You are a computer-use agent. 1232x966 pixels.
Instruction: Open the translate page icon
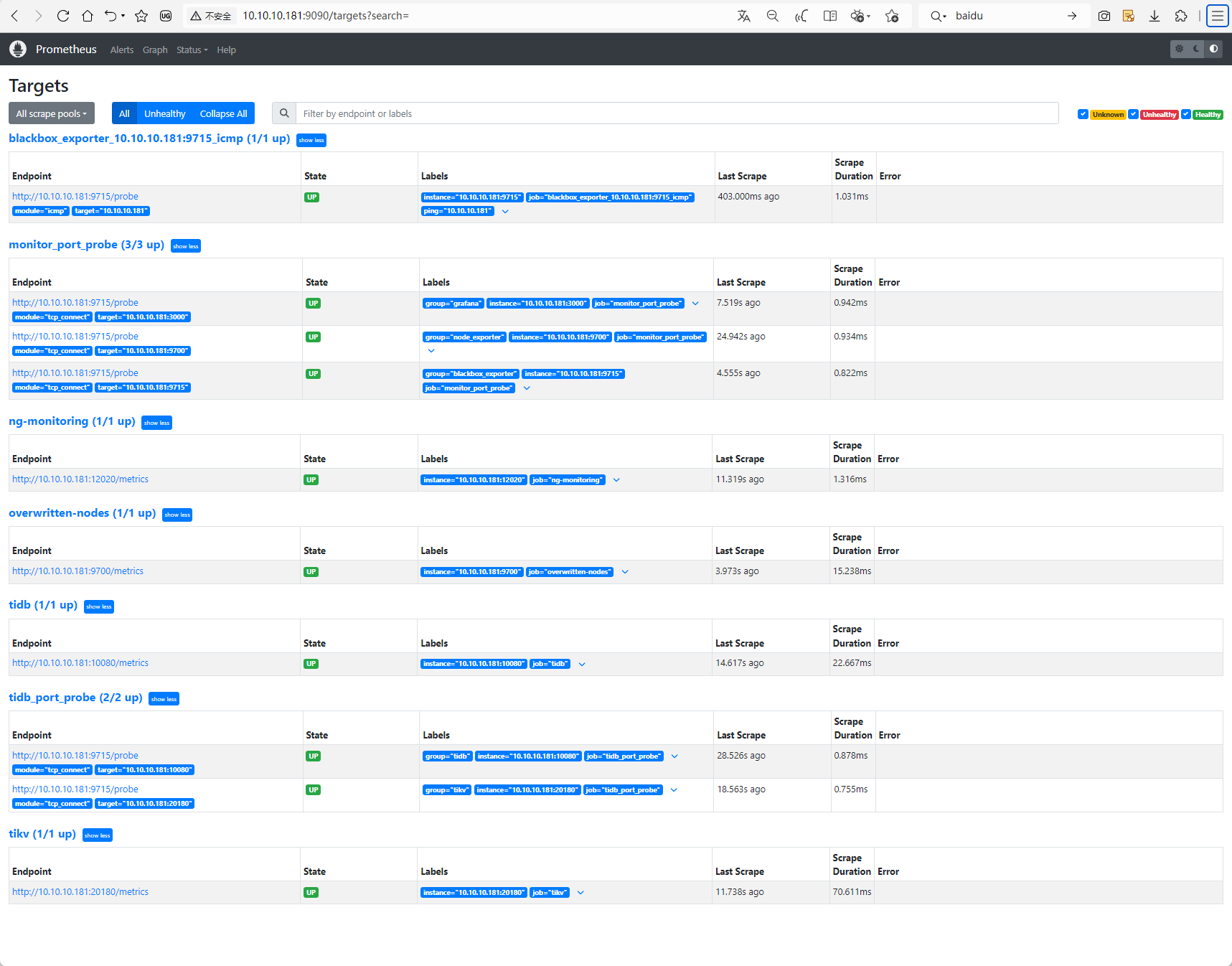tap(744, 16)
